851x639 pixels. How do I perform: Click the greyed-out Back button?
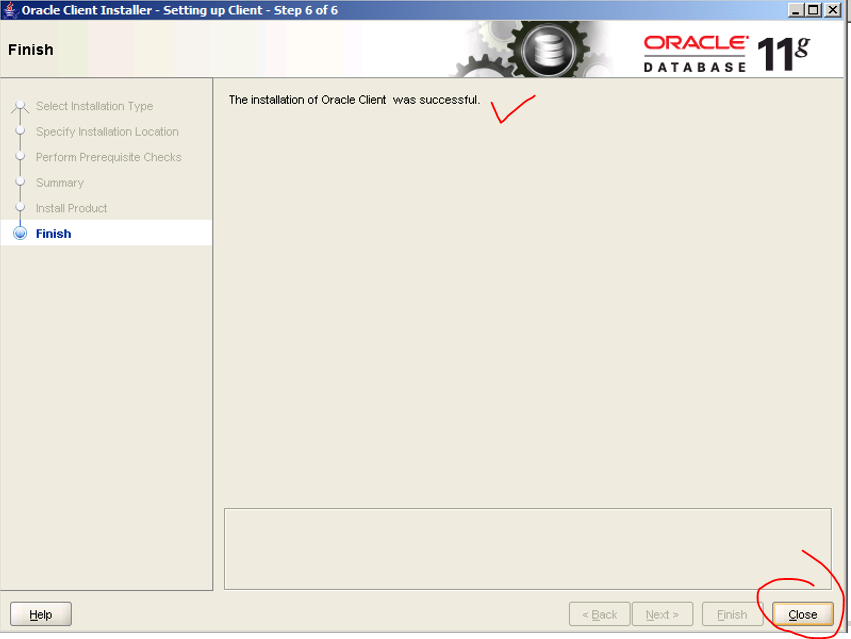click(x=599, y=614)
